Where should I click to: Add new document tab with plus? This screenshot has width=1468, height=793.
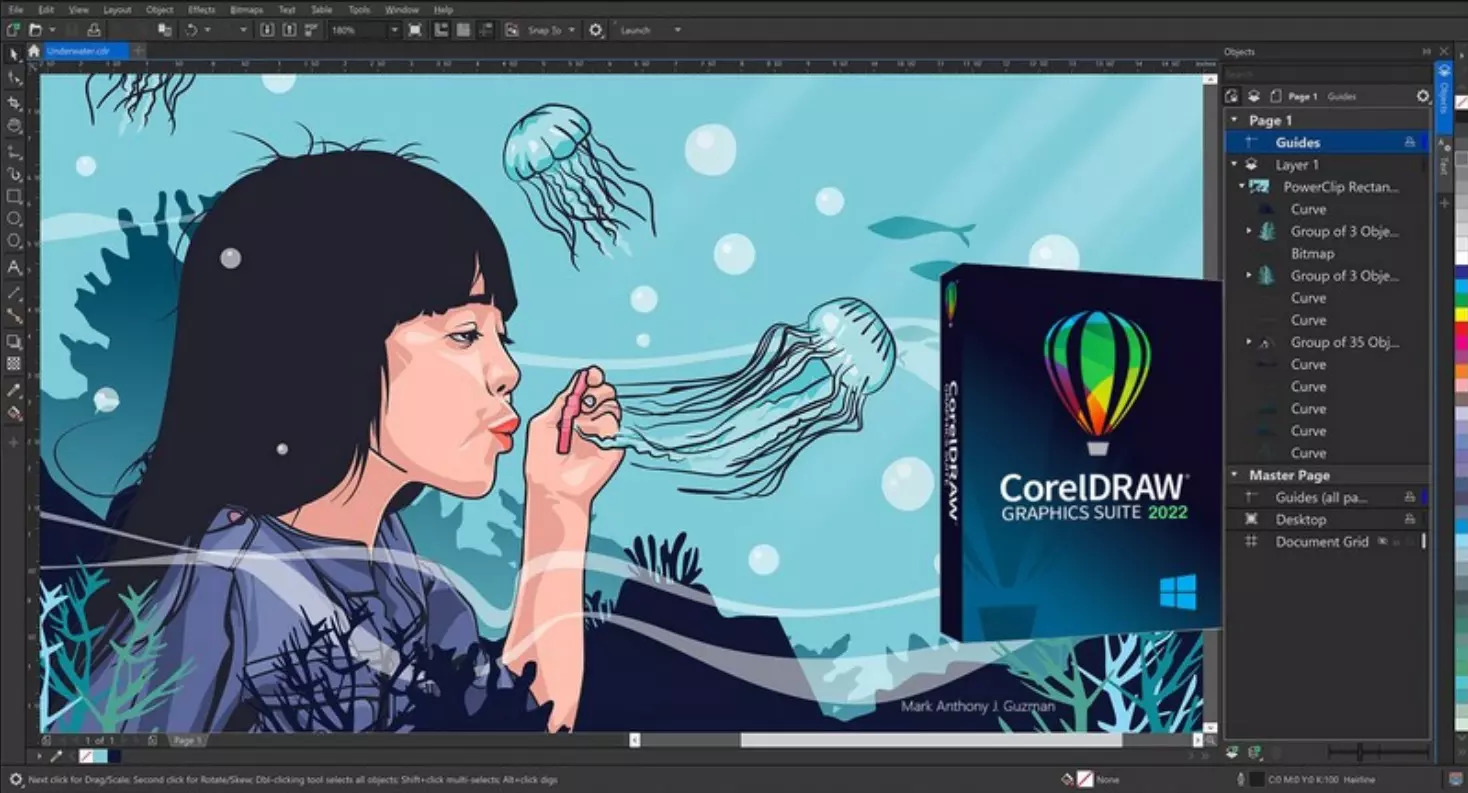click(x=138, y=51)
